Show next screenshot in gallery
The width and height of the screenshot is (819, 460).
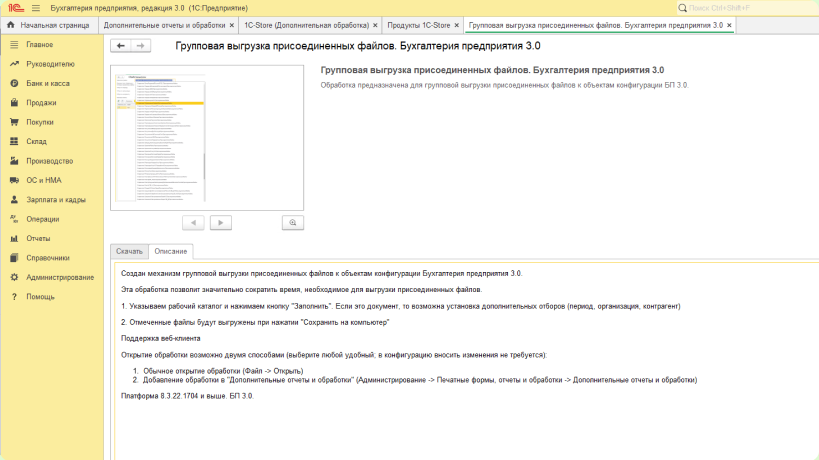tap(220, 223)
